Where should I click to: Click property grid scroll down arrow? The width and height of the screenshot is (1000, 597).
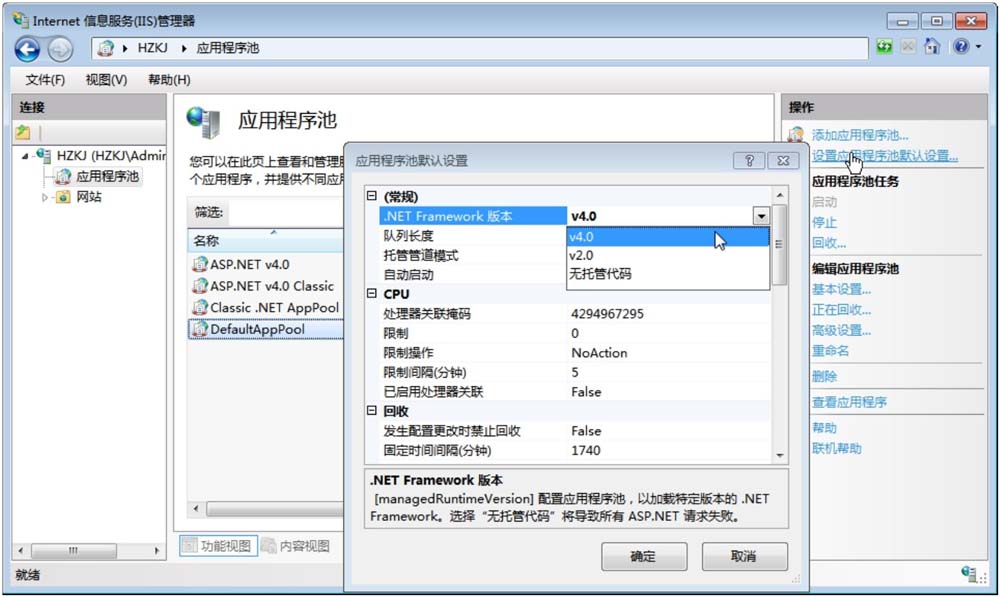pos(779,455)
